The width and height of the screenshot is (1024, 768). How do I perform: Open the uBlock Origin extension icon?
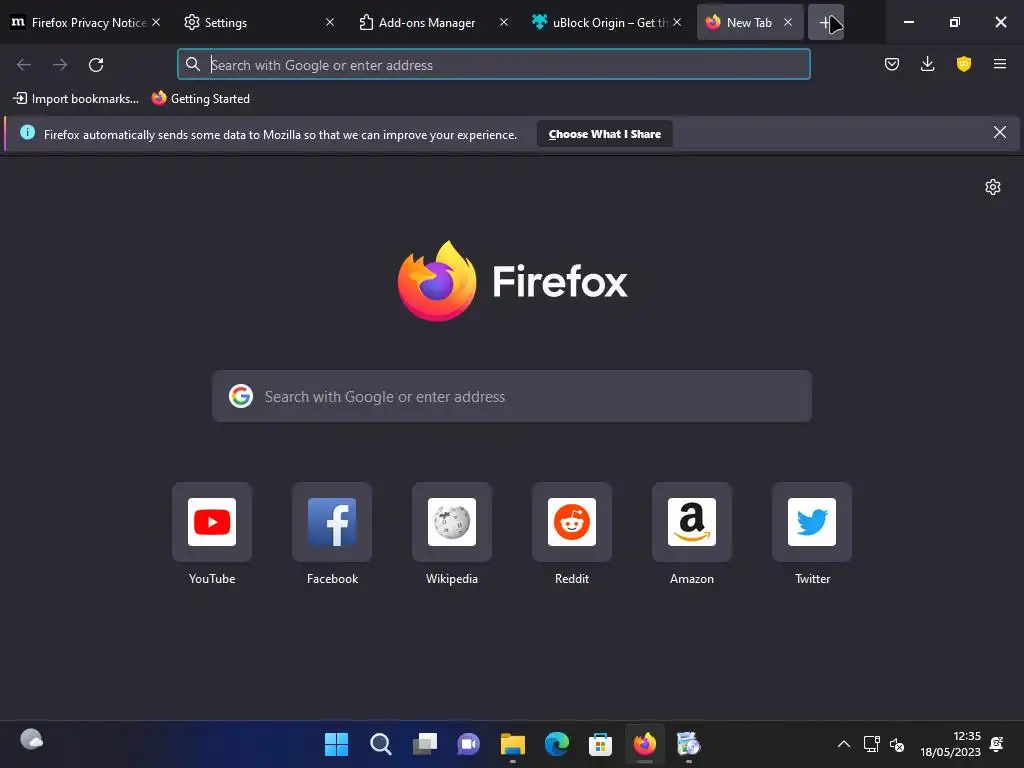tap(964, 64)
